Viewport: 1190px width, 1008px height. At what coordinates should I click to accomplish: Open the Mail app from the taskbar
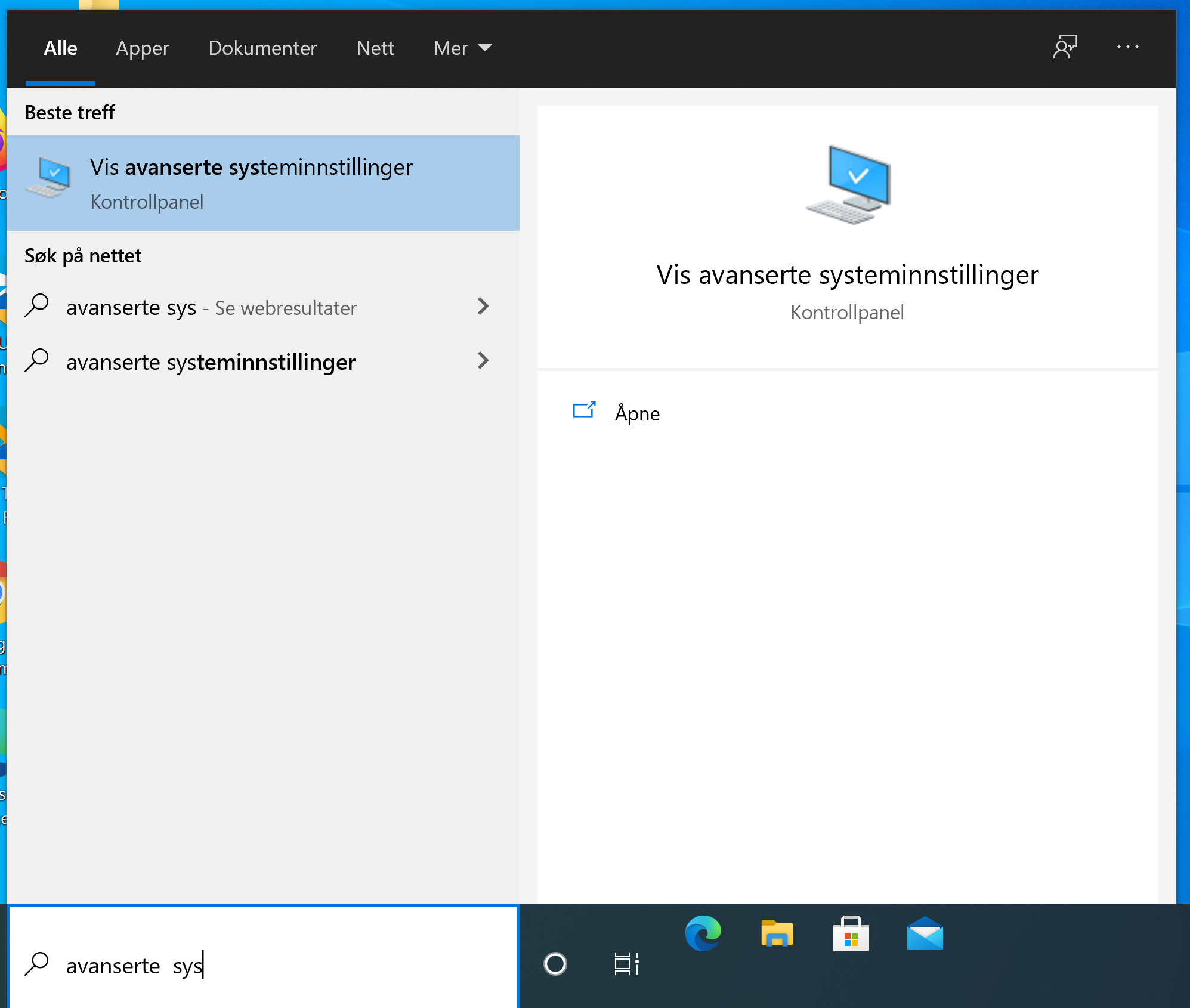[925, 933]
